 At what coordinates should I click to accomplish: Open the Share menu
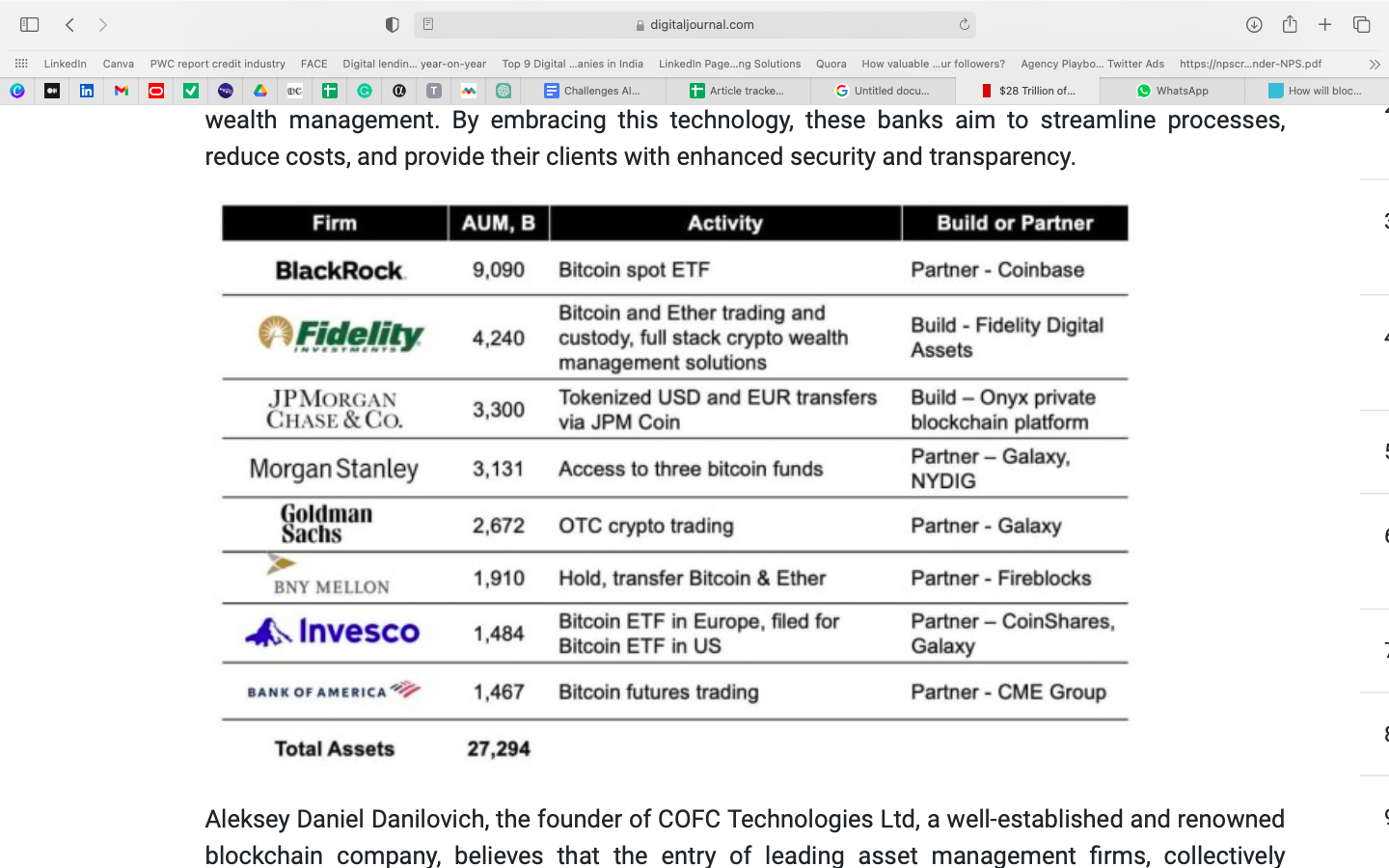click(1290, 24)
